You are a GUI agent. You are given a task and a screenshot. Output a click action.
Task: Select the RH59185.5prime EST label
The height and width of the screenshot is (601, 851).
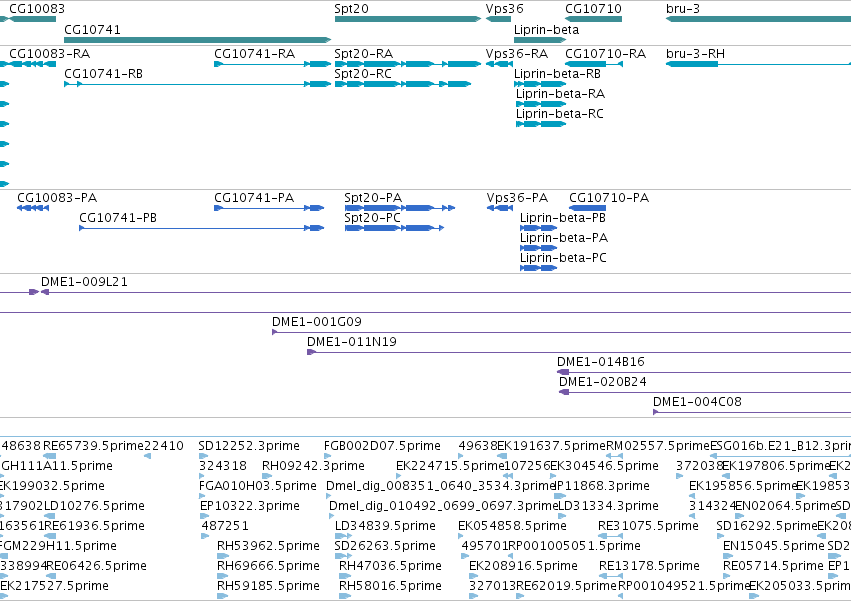[268, 586]
